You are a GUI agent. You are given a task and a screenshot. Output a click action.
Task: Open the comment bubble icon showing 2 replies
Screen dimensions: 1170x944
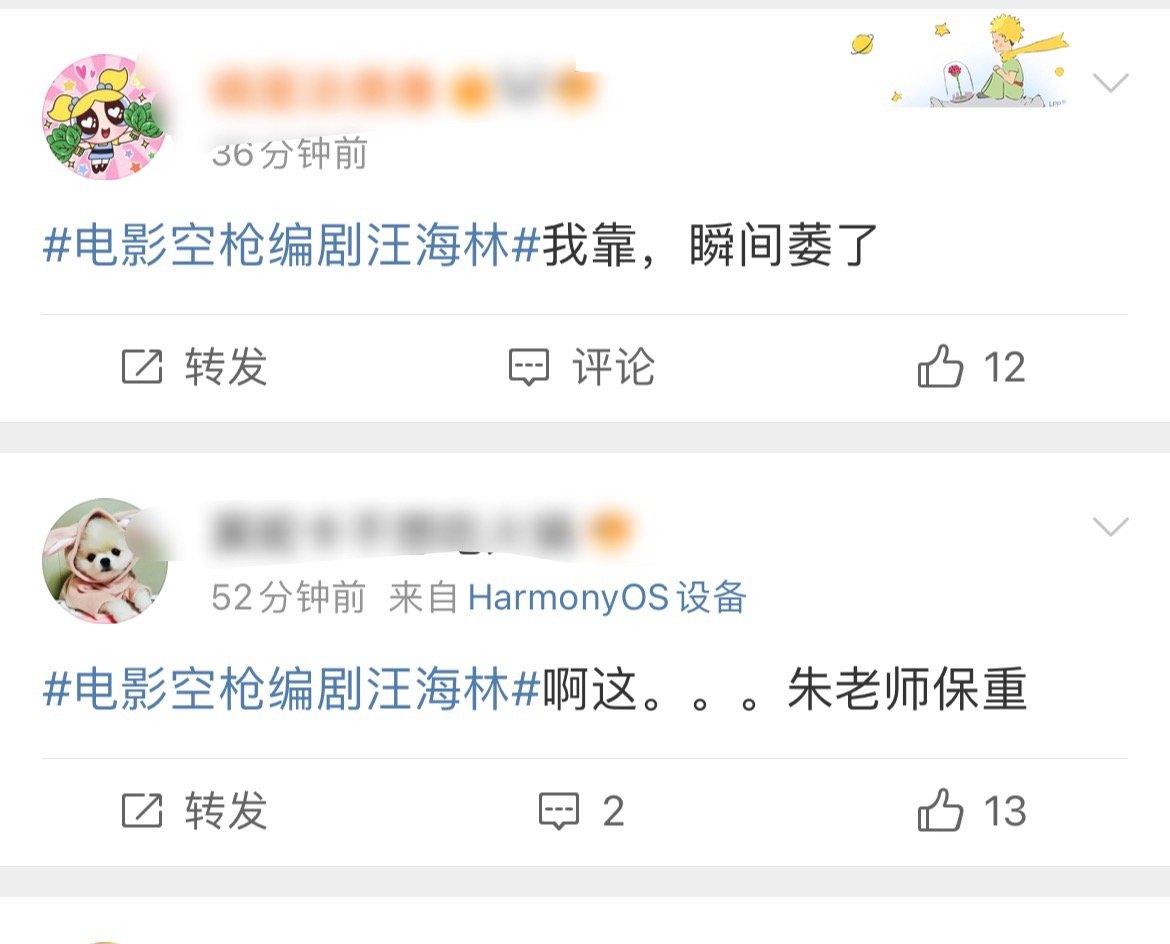[x=559, y=811]
